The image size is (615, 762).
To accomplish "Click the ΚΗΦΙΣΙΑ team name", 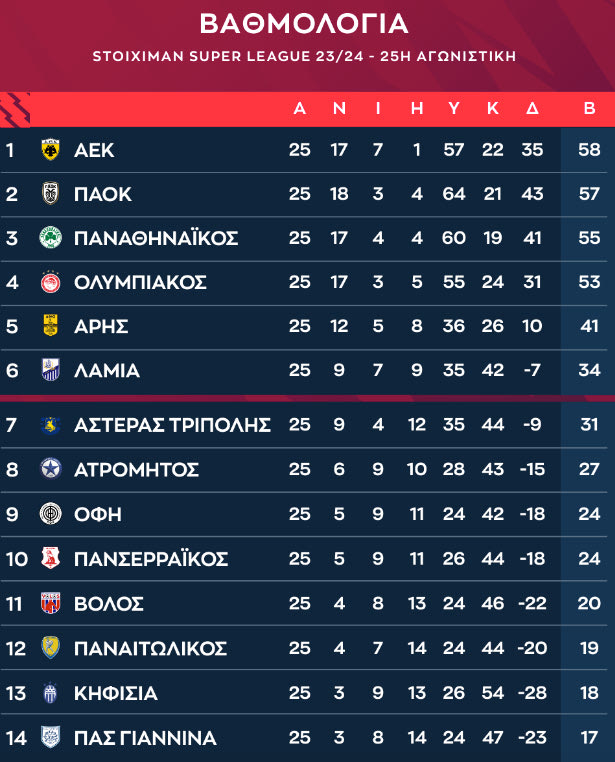I will [x=116, y=693].
